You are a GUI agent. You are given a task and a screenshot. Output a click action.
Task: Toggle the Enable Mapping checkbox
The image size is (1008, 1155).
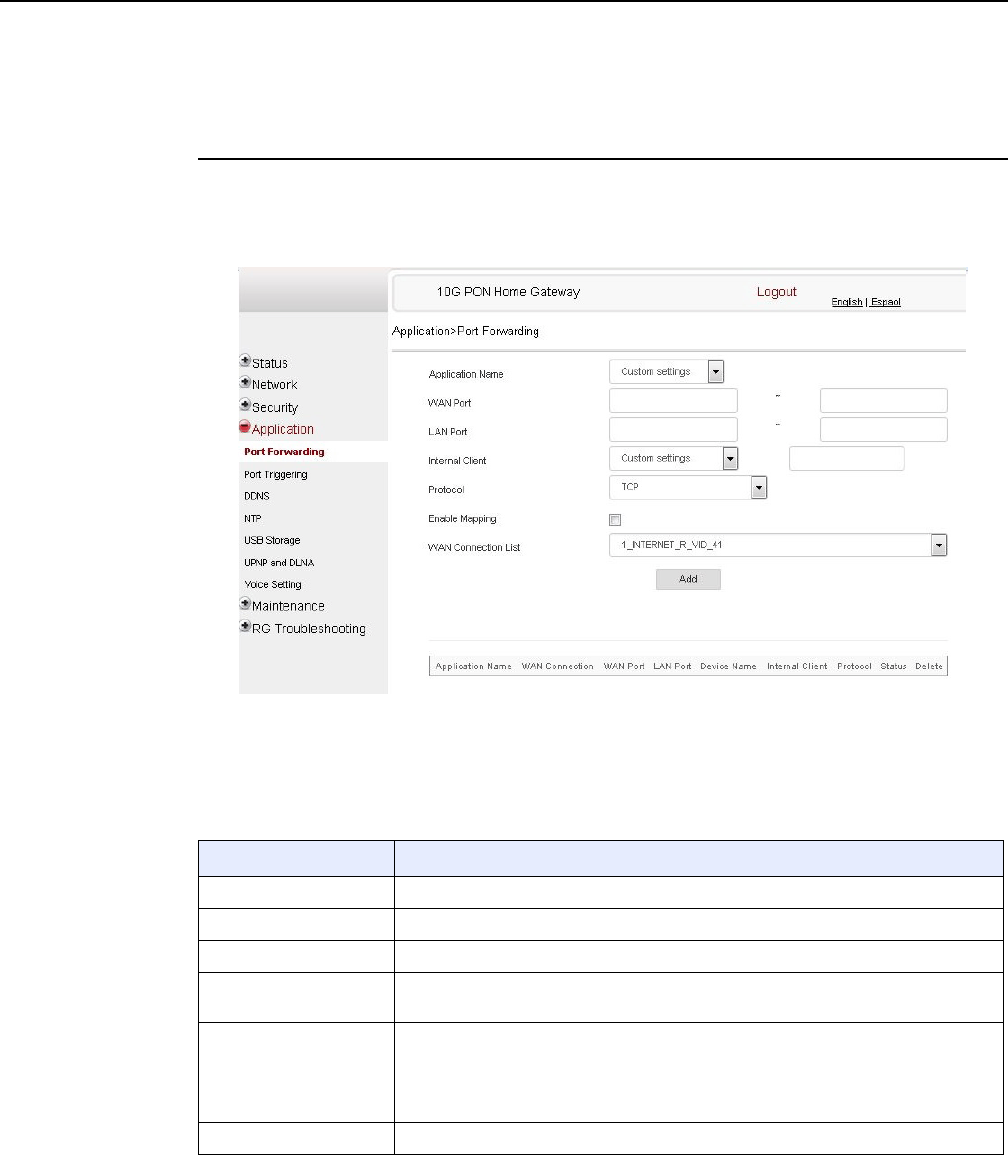pos(615,520)
